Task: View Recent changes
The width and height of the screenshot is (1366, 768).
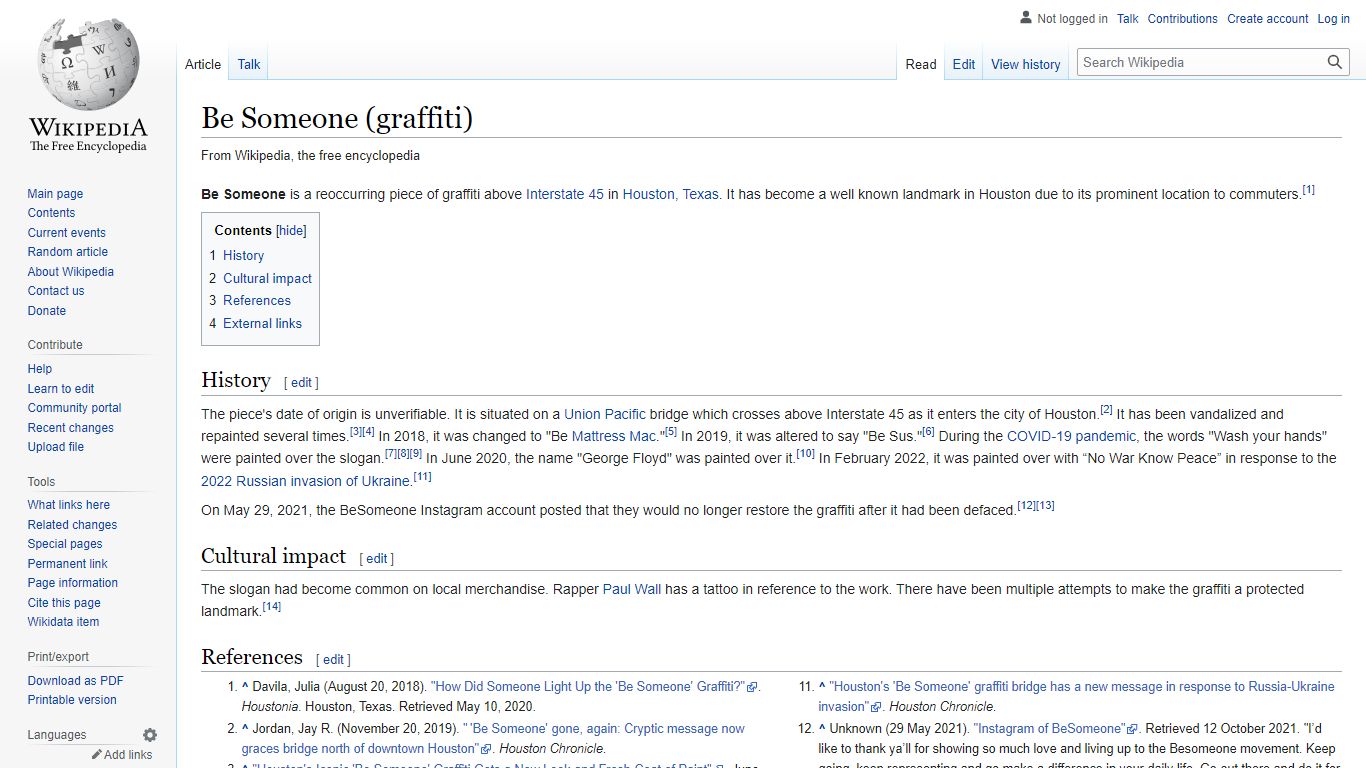Action: click(70, 428)
